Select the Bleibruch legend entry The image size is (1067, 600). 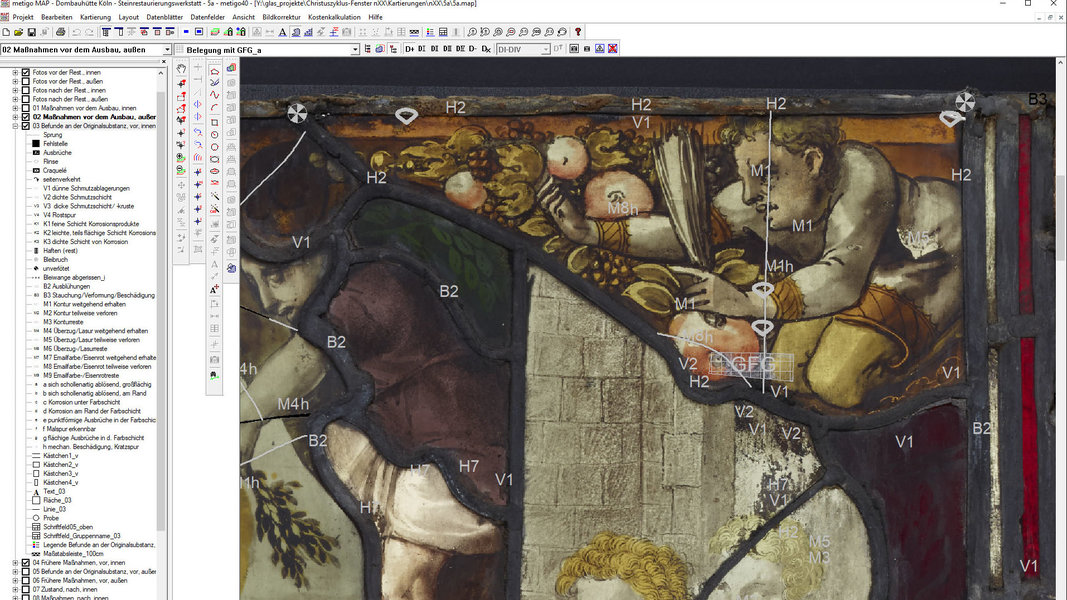[x=55, y=259]
